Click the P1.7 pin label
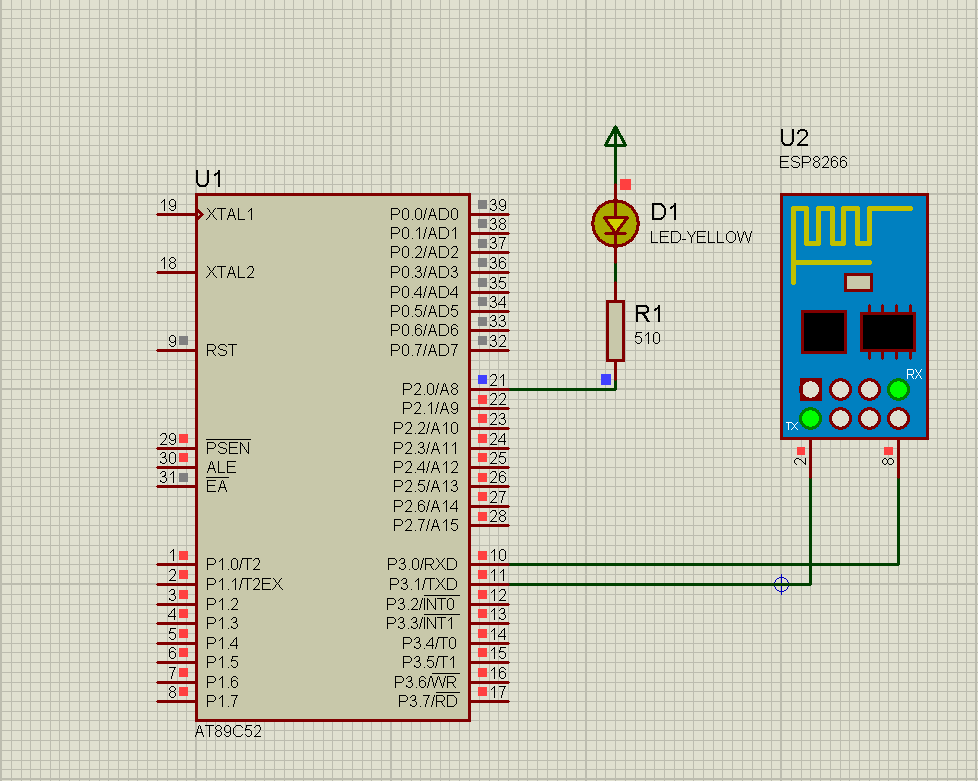978x781 pixels. pos(222,701)
